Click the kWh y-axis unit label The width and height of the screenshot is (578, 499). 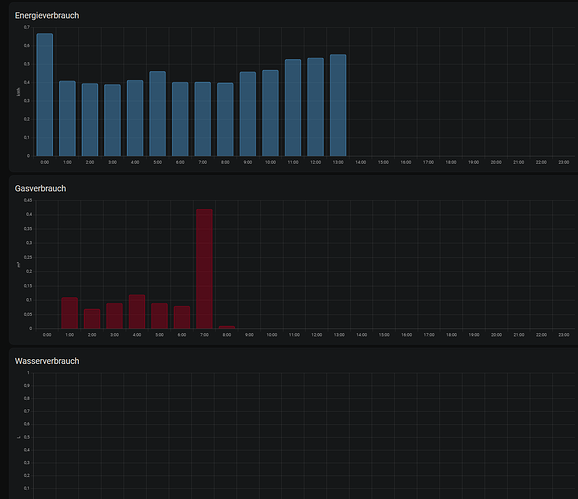18,92
